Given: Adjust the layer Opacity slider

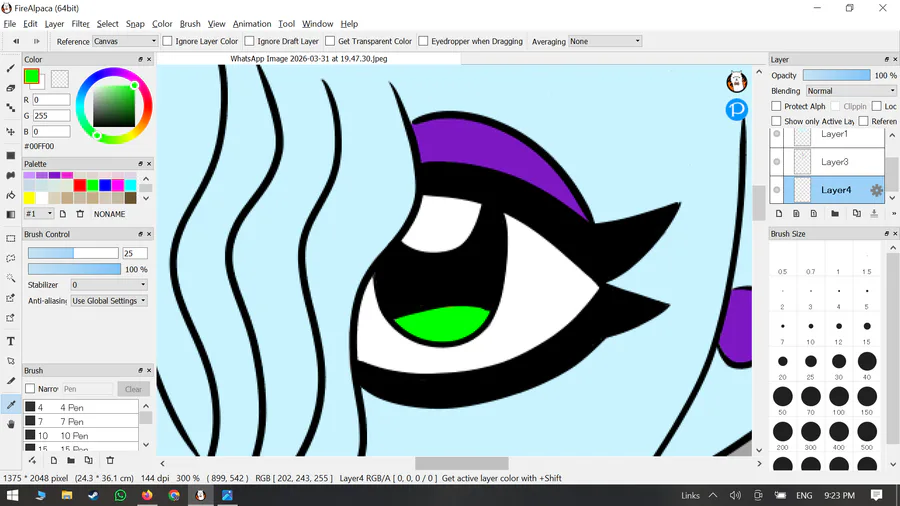Looking at the screenshot, I should [836, 75].
